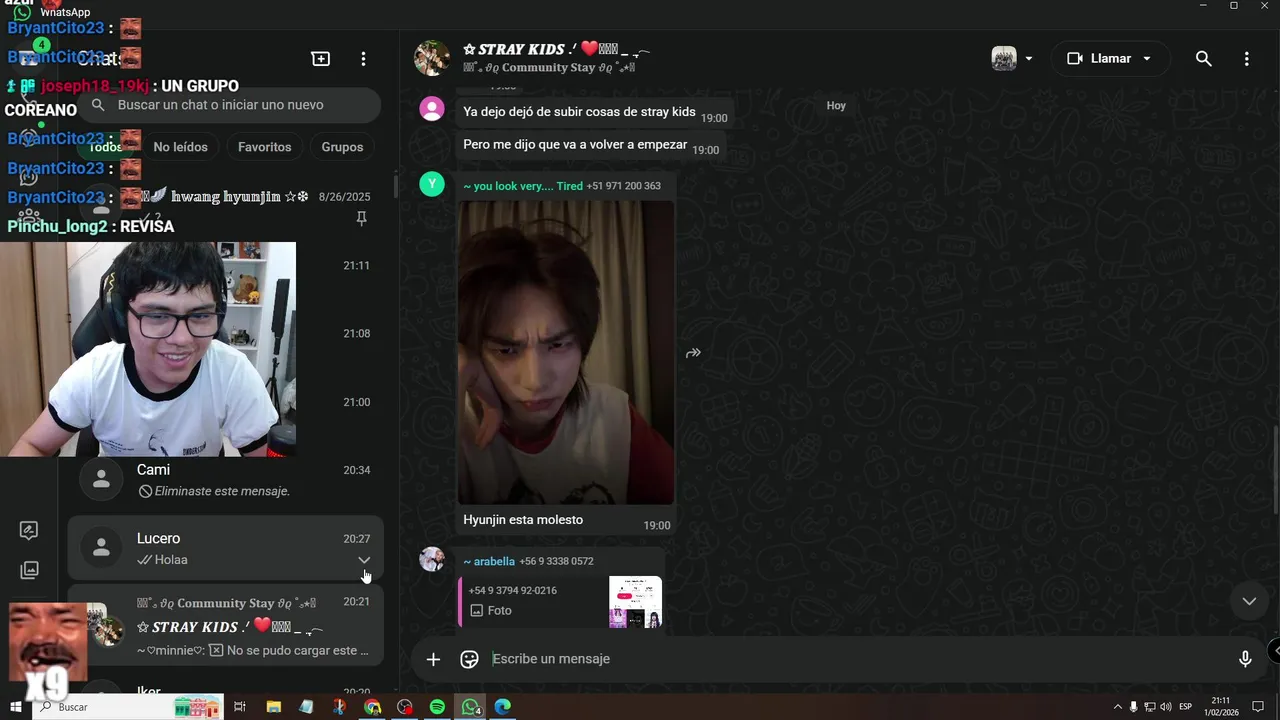
Task: Open the pinned hwang hyunjin chat
Action: click(x=225, y=207)
